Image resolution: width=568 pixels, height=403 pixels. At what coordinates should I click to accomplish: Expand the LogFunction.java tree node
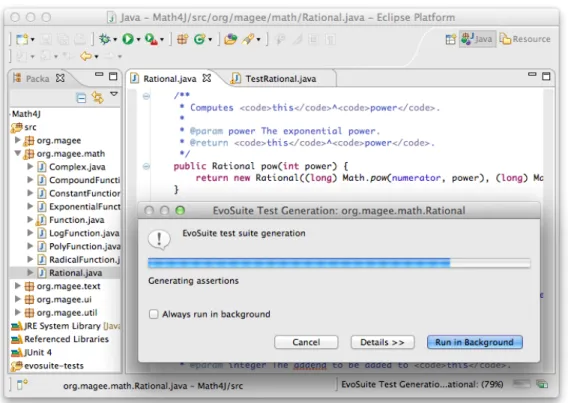pos(30,233)
